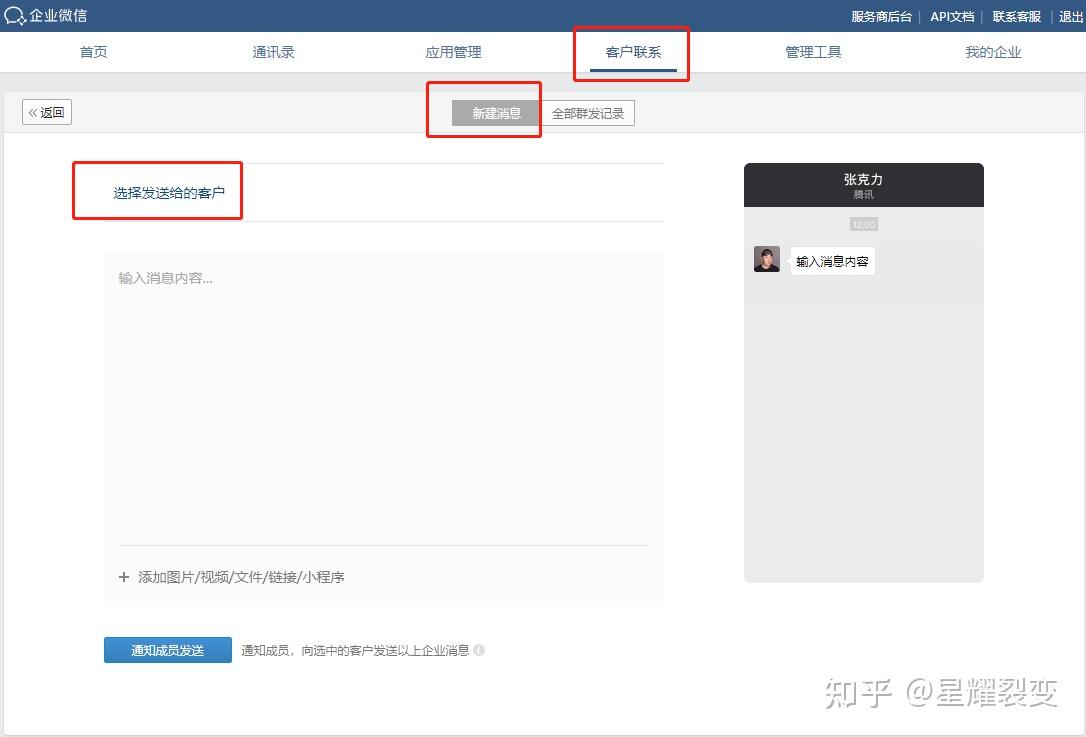1086x737 pixels.
Task: Click the avatar in the message preview
Action: pos(767,259)
